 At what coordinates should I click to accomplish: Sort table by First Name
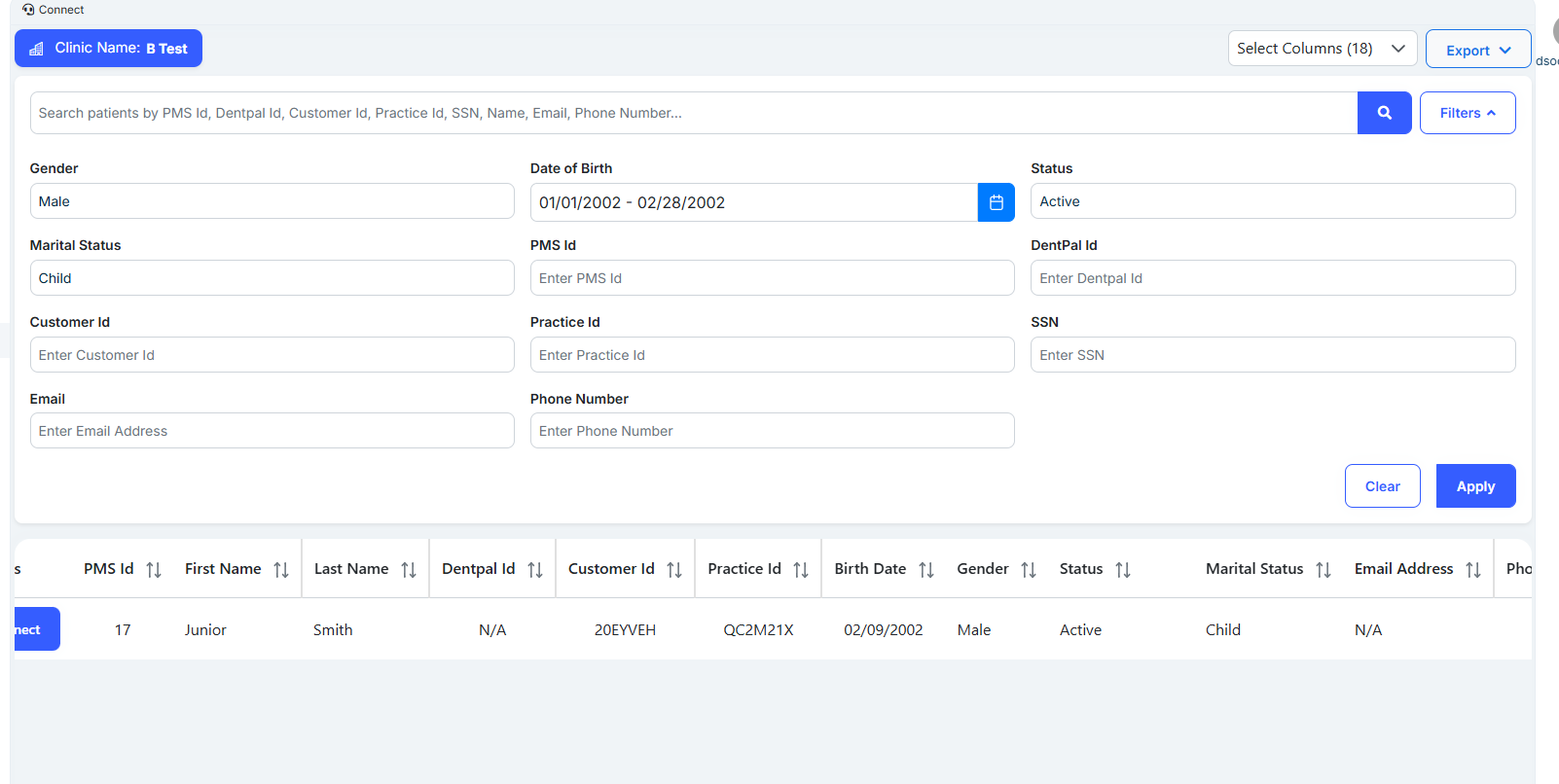point(281,570)
